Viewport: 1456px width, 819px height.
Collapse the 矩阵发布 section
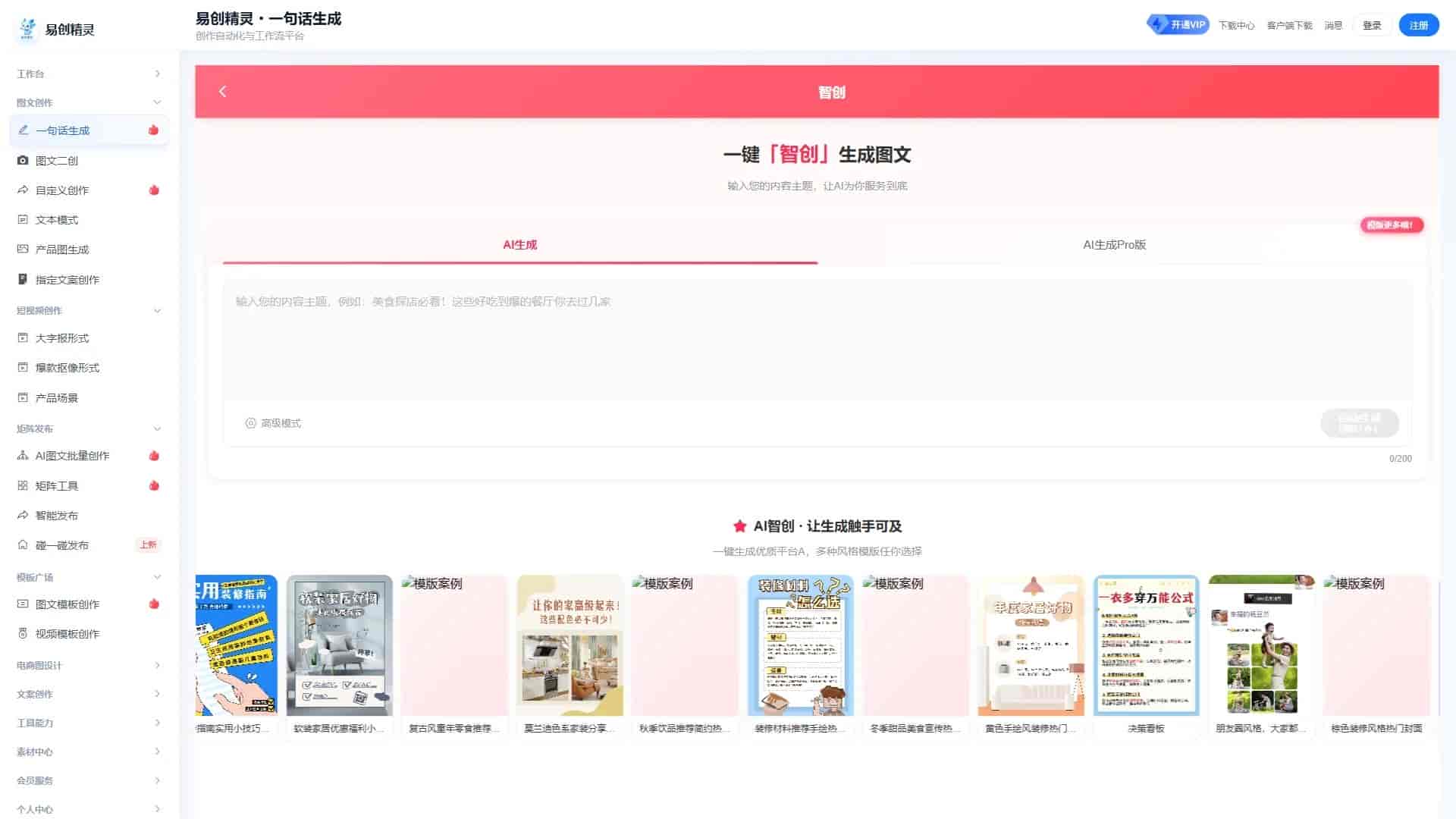pyautogui.click(x=89, y=428)
